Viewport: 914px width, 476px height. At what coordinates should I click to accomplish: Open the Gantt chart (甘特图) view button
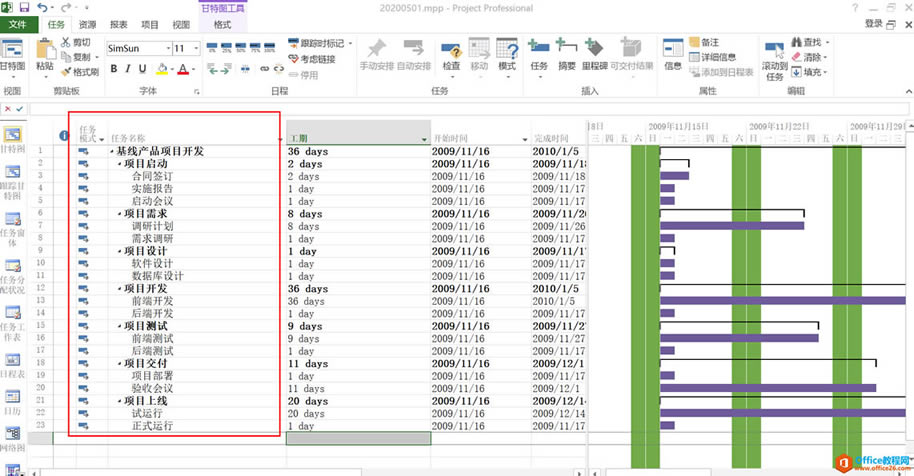12,56
